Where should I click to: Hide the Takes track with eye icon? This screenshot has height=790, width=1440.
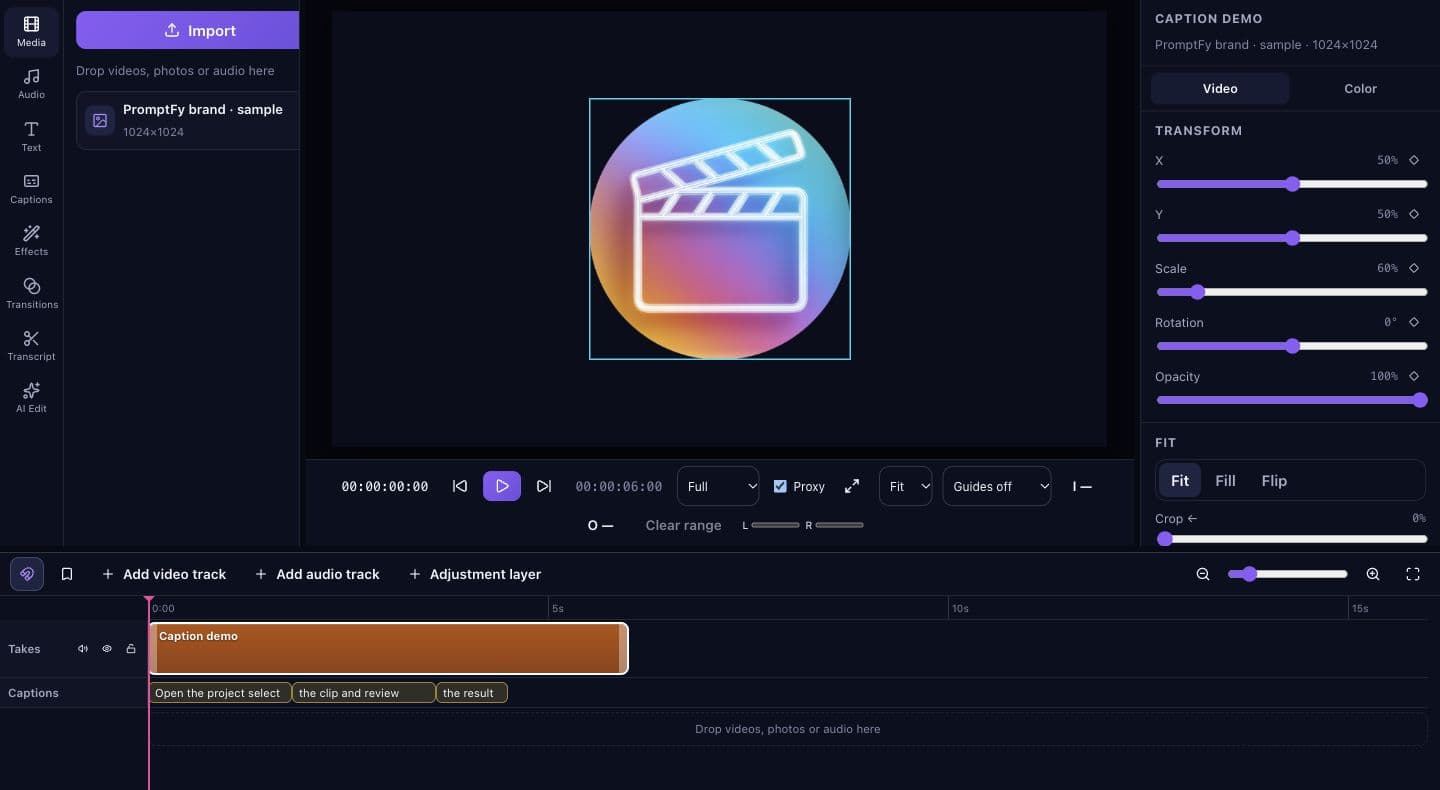(x=107, y=649)
